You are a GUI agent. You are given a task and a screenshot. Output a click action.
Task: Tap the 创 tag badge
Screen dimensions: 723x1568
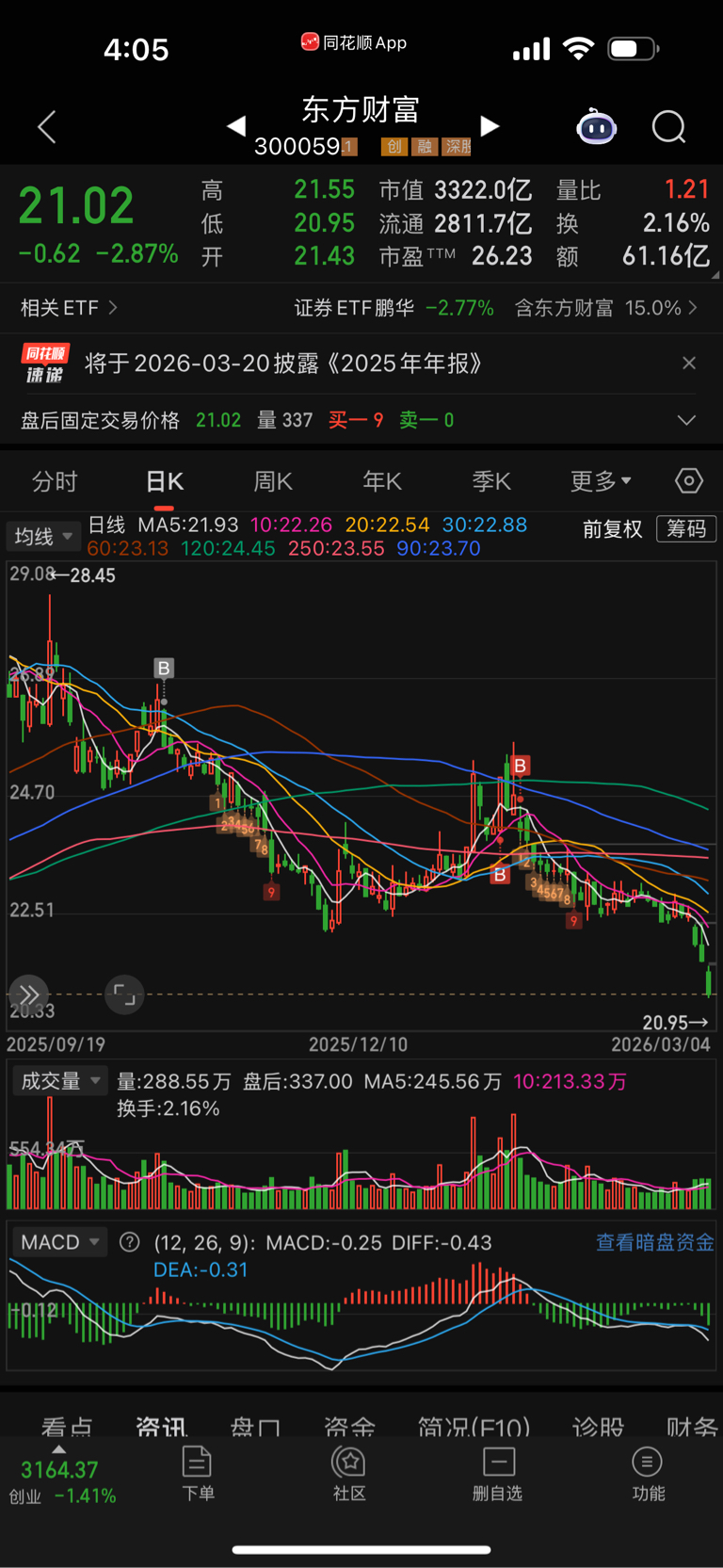[394, 146]
